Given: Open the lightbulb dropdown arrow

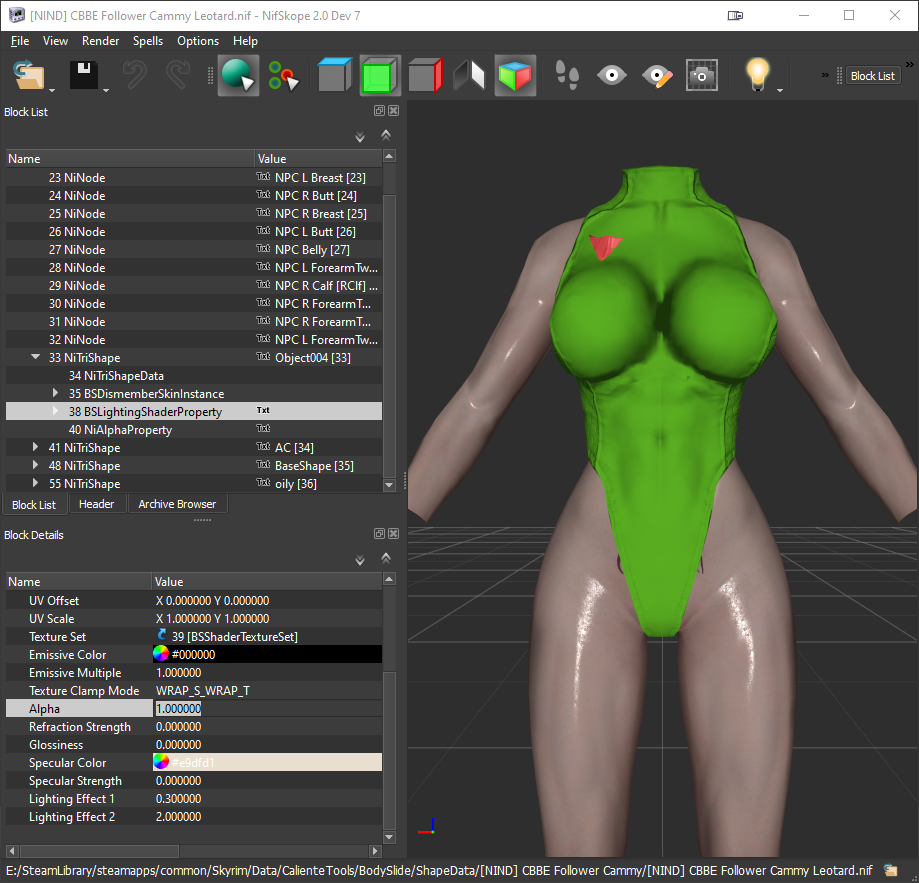Looking at the screenshot, I should tap(780, 90).
